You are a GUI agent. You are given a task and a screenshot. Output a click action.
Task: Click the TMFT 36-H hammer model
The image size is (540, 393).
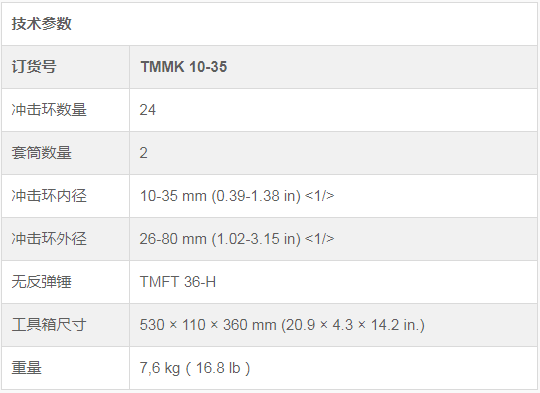click(178, 282)
